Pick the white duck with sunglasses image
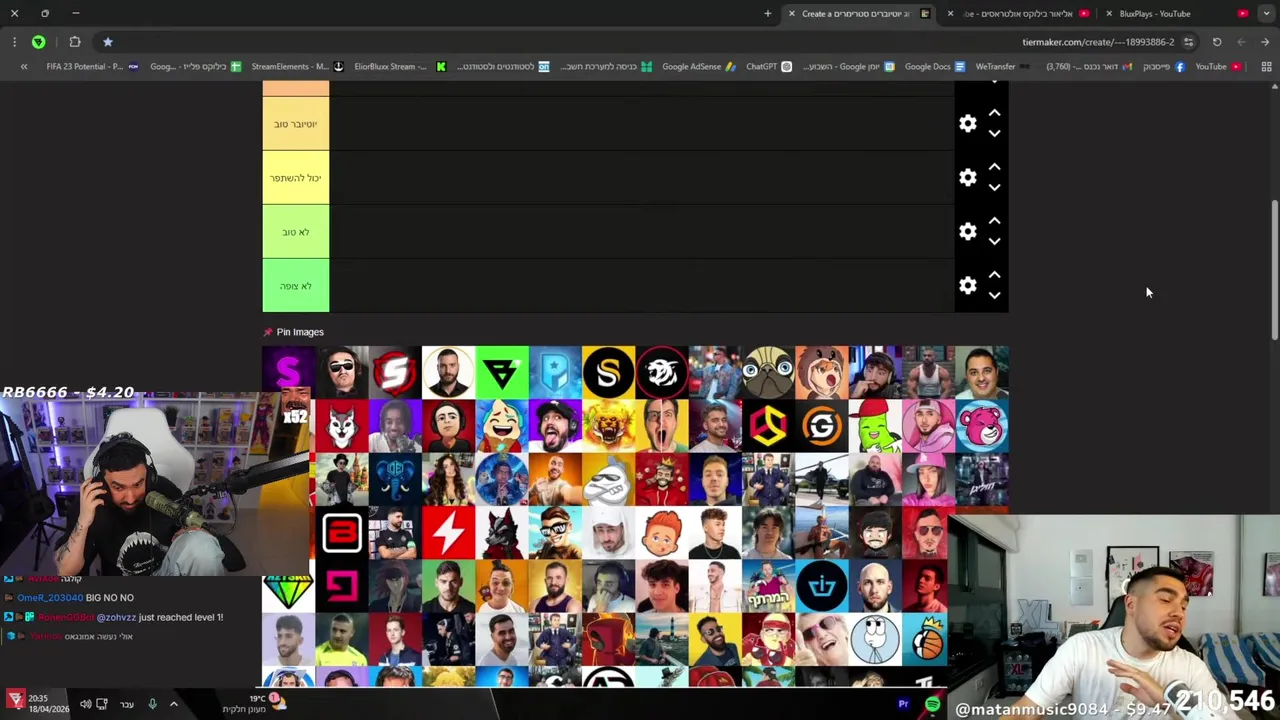This screenshot has width=1280, height=720. point(608,479)
